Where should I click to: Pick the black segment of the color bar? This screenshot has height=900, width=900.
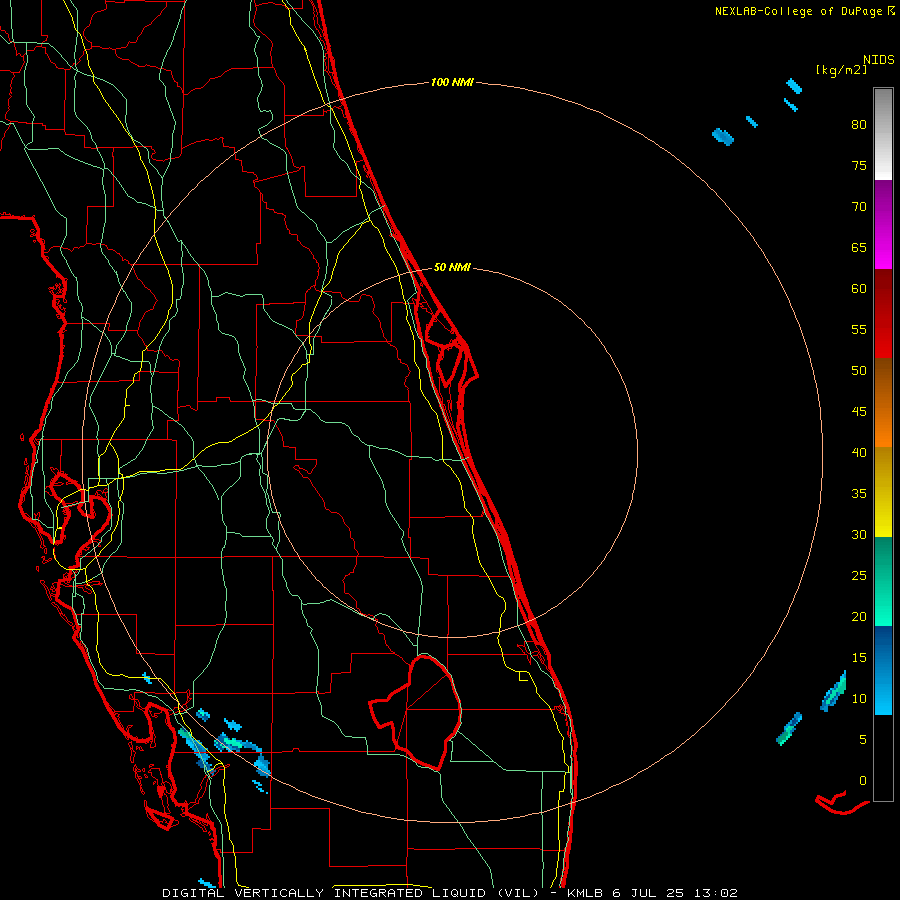[883, 757]
